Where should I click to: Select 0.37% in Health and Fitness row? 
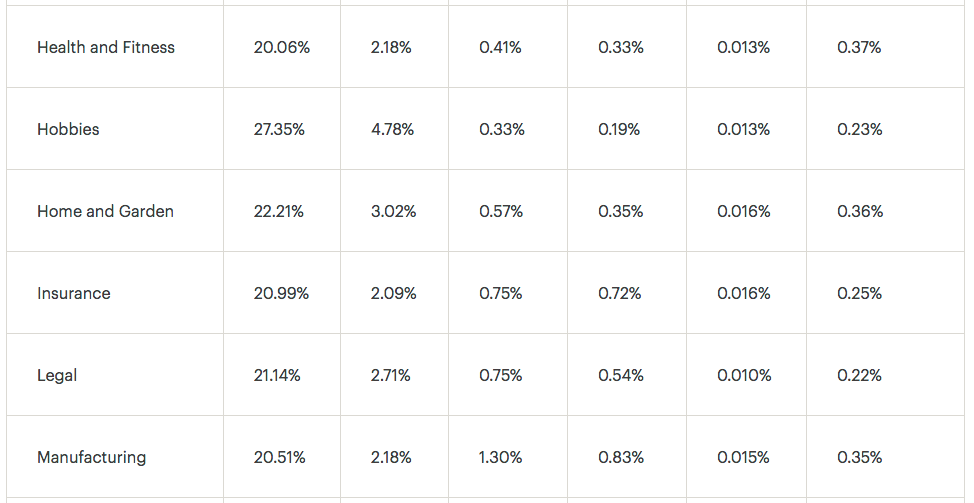859,47
